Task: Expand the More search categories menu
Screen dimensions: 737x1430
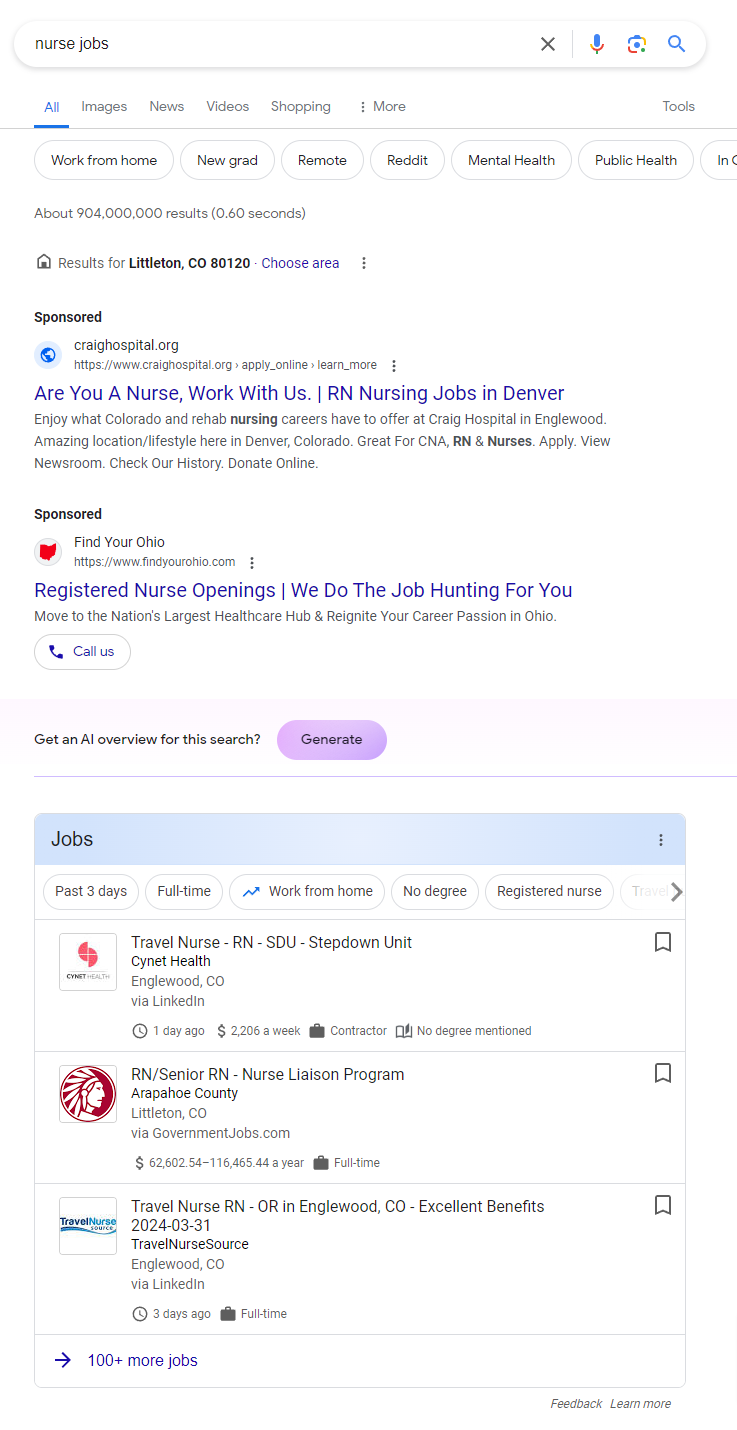Action: click(x=382, y=106)
